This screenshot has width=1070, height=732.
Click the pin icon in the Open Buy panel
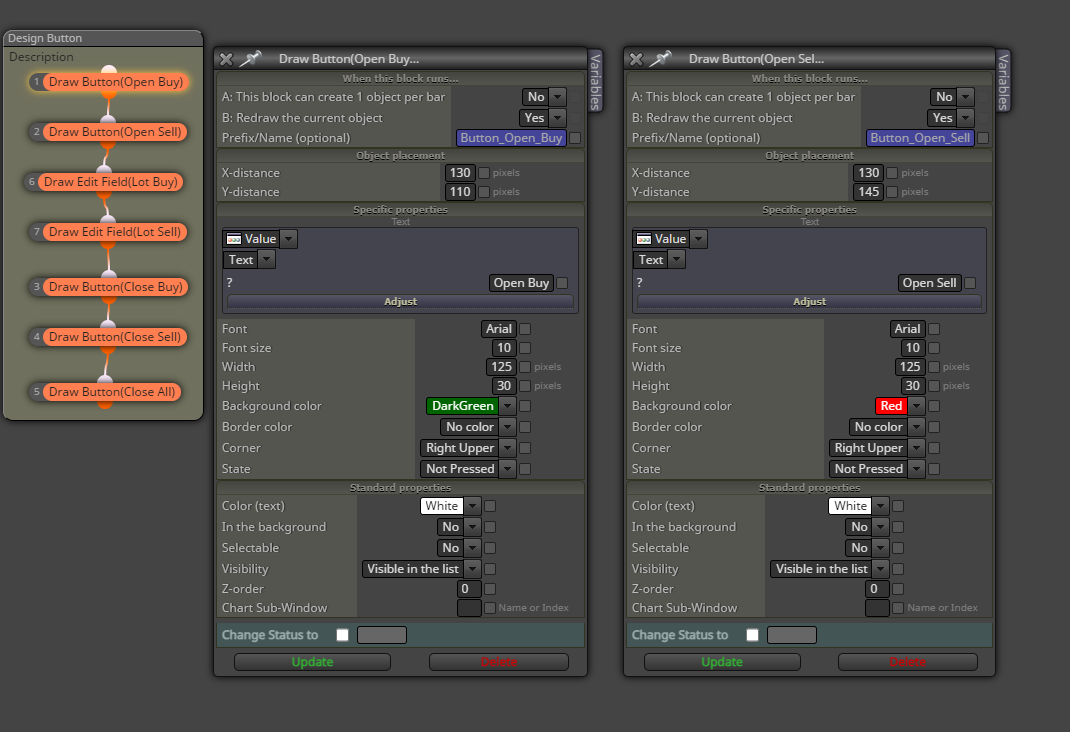tap(251, 59)
